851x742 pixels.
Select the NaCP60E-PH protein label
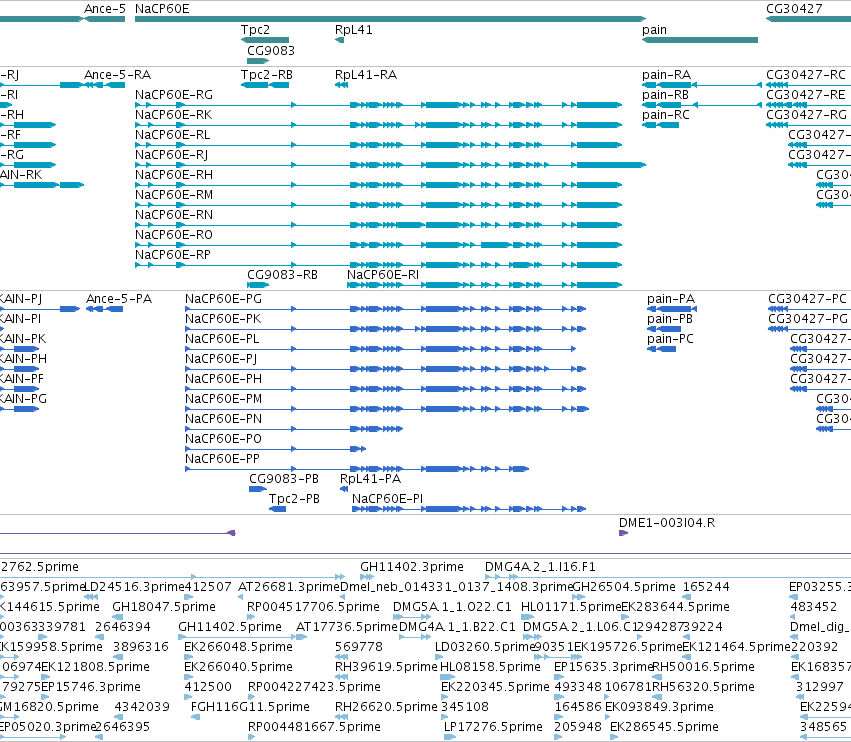[224, 379]
